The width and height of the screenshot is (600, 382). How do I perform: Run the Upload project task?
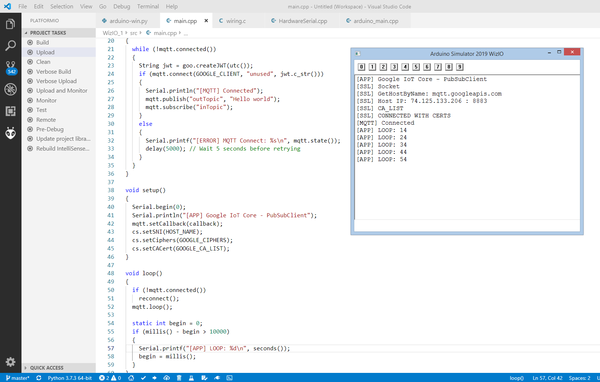(x=45, y=52)
